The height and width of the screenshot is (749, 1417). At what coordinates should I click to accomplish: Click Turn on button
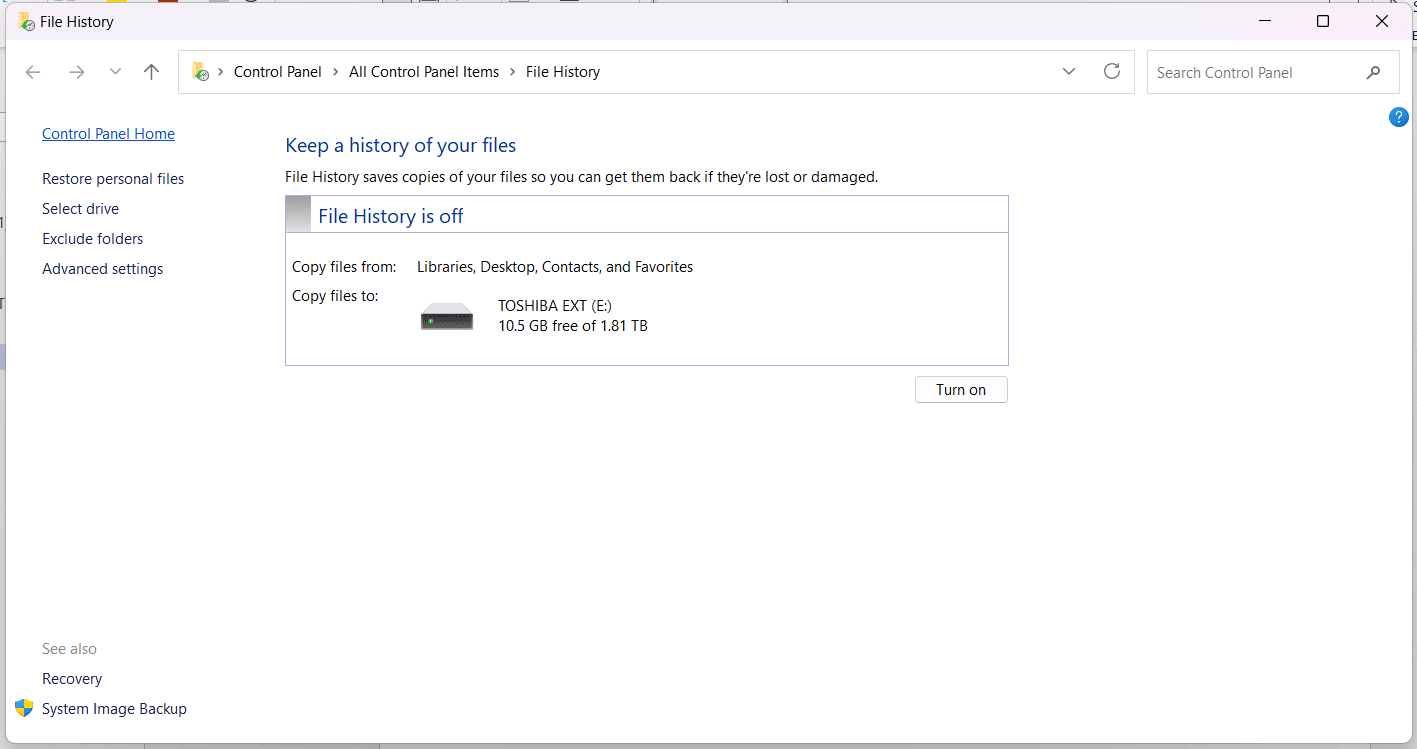coord(961,390)
